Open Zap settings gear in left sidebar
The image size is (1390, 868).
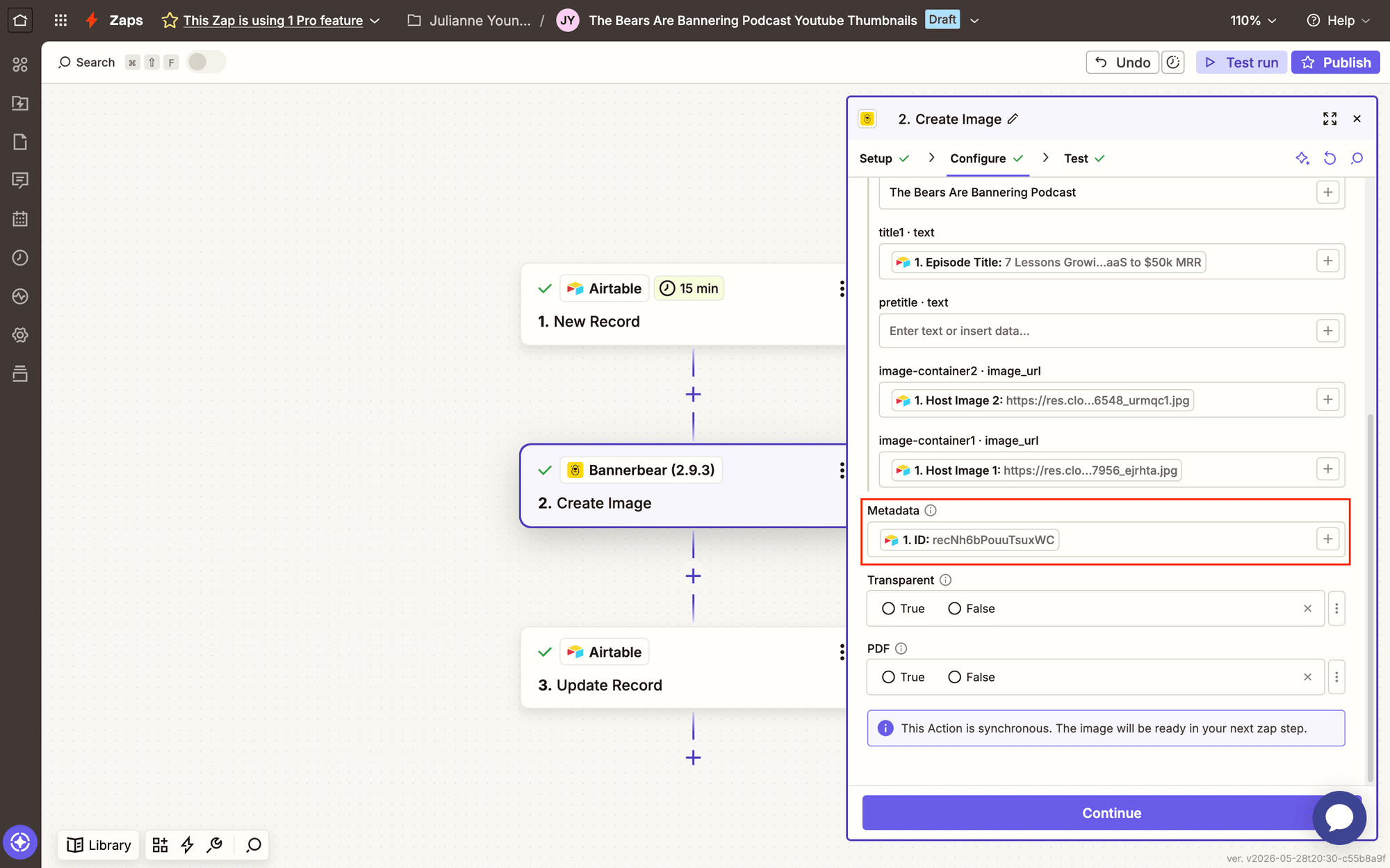tap(20, 335)
